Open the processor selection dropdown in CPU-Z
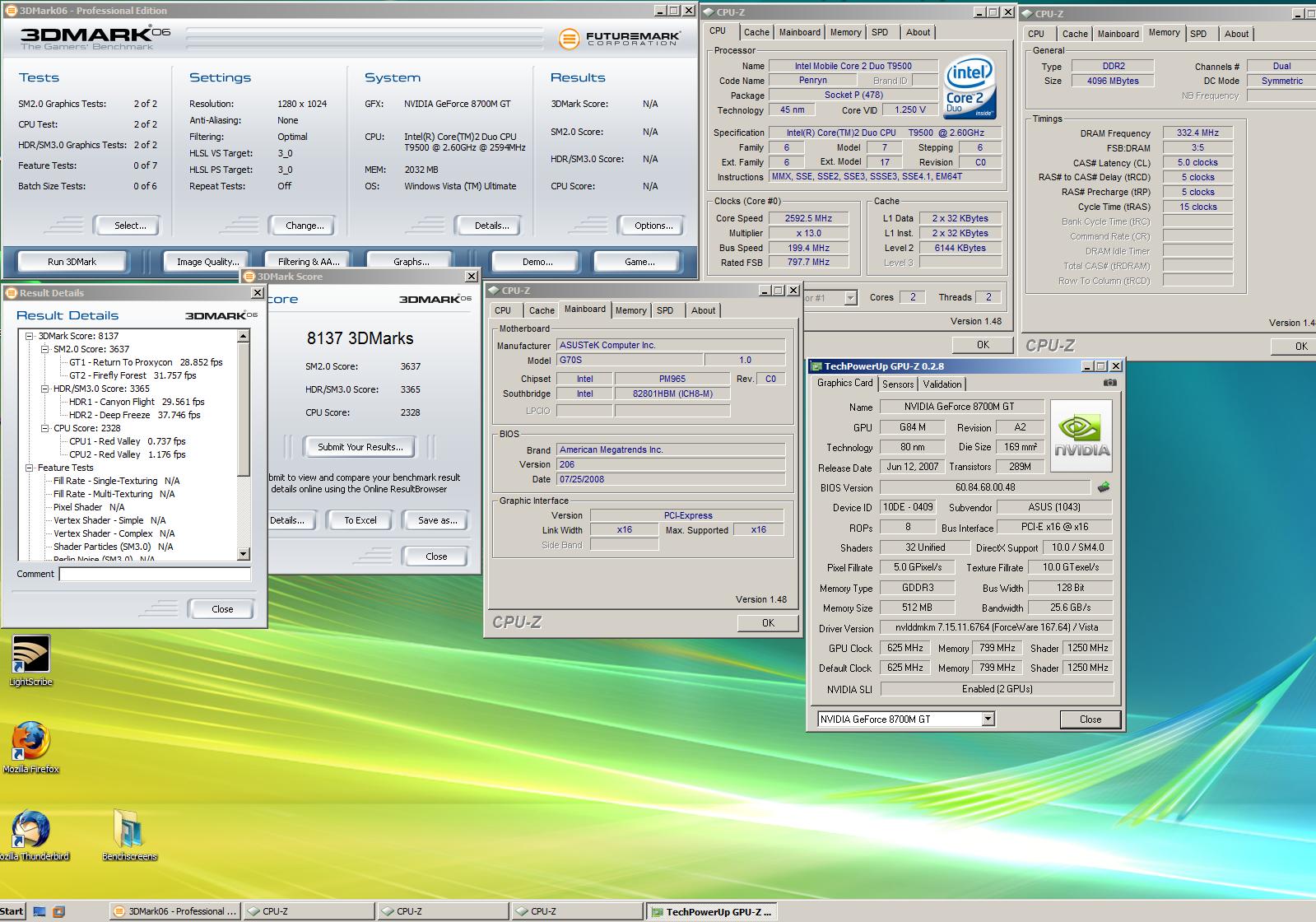Viewport: 1316px width, 922px height. point(850,298)
